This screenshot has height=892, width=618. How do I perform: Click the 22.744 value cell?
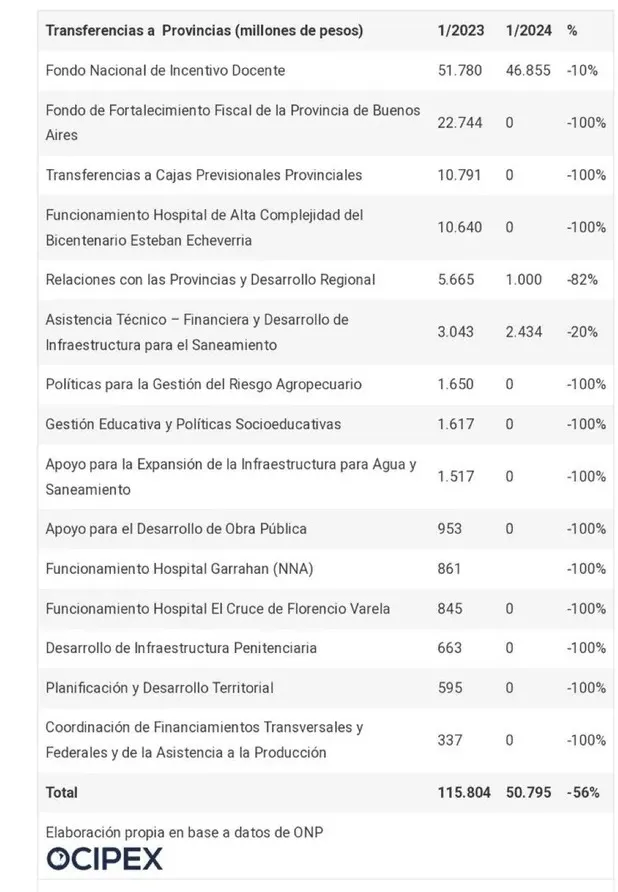tap(460, 122)
